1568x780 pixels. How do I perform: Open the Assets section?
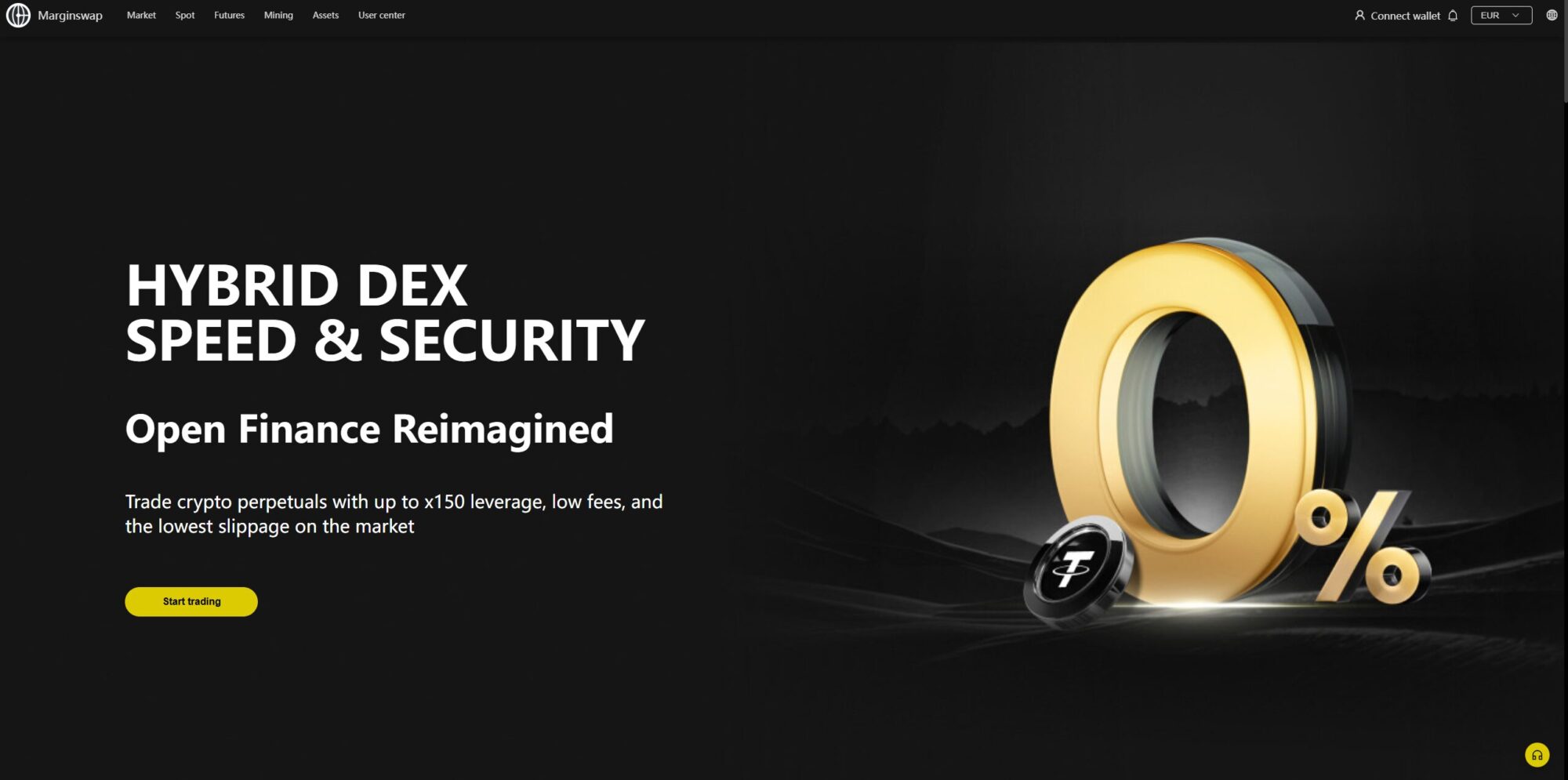click(x=325, y=15)
